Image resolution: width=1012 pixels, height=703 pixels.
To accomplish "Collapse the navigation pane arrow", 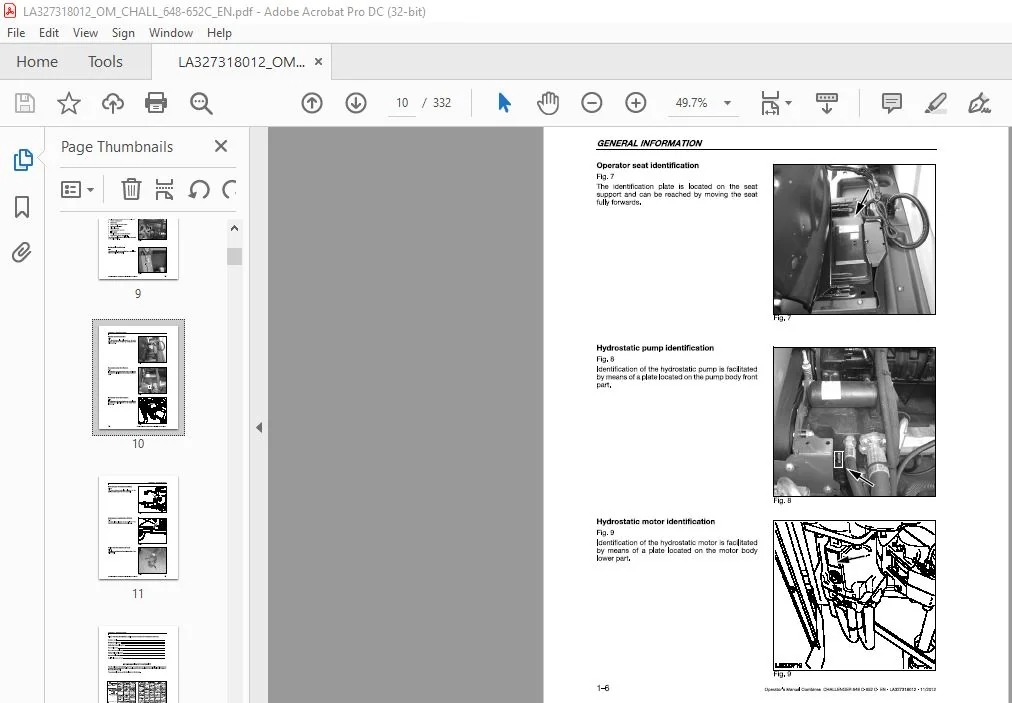I will pyautogui.click(x=259, y=427).
